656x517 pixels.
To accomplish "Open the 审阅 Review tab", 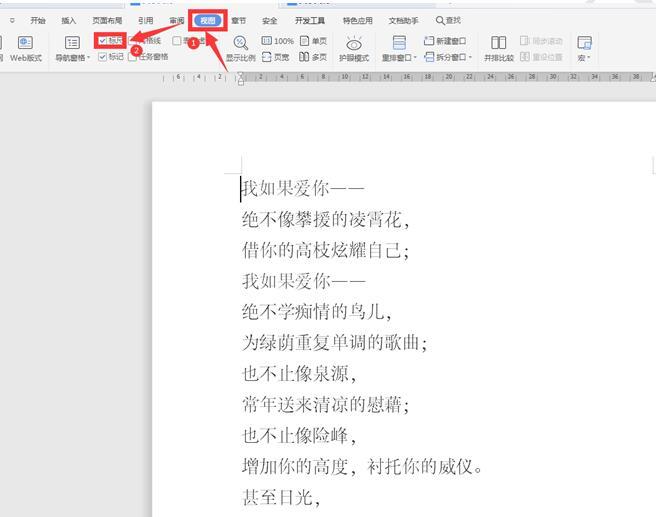I will pyautogui.click(x=177, y=20).
